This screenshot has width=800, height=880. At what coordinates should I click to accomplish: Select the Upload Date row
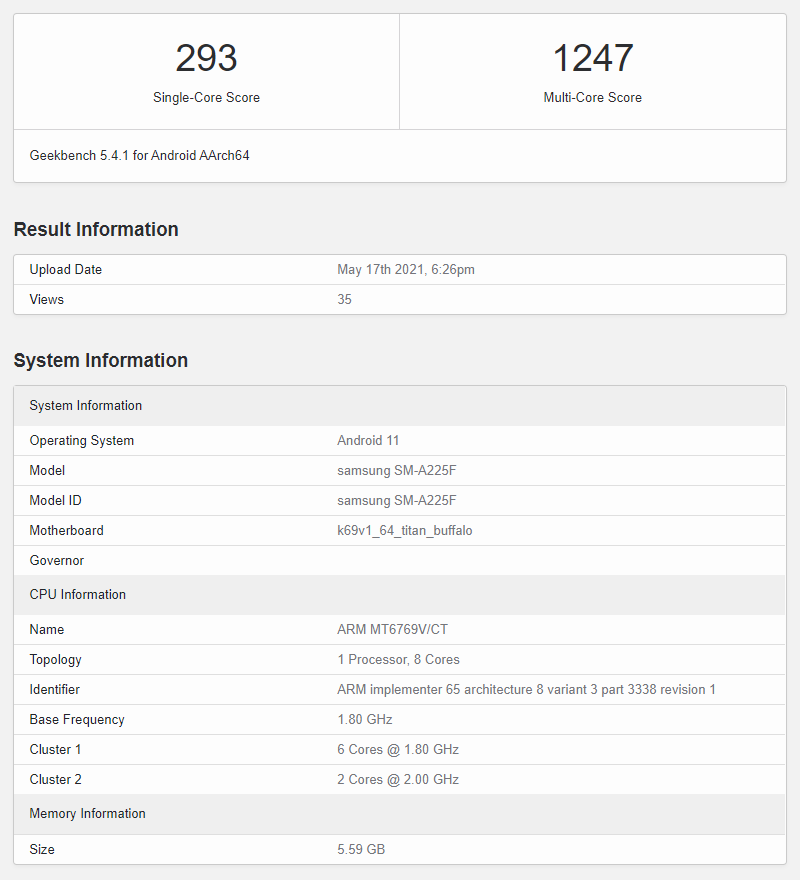click(x=400, y=269)
